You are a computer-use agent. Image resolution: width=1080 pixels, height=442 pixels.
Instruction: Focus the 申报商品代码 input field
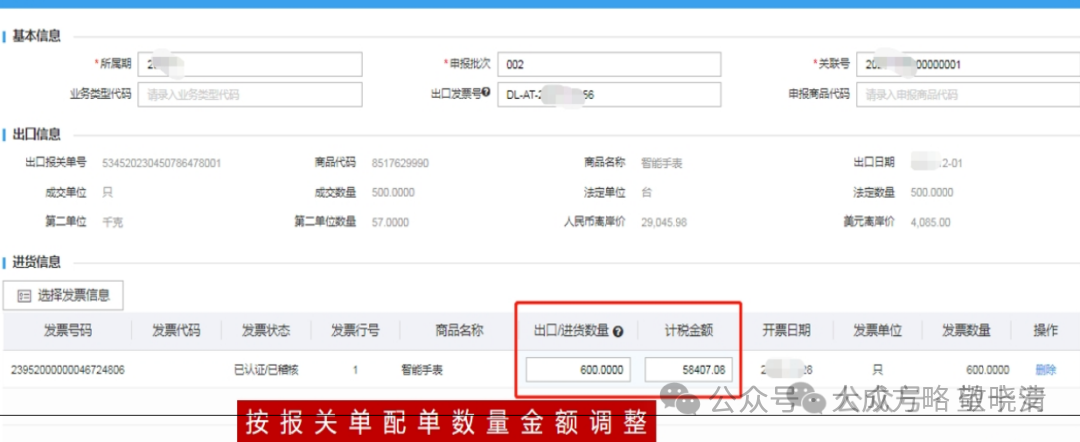click(x=968, y=94)
